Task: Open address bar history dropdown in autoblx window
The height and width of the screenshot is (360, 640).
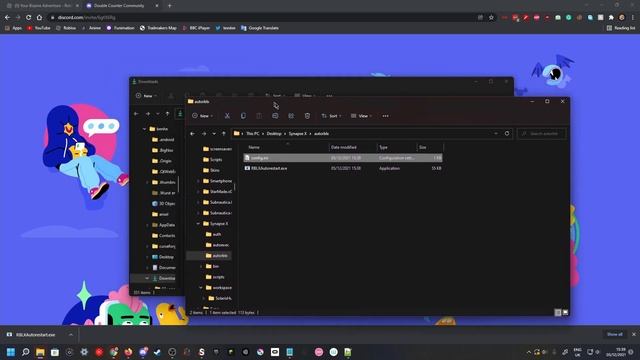Action: coord(496,133)
